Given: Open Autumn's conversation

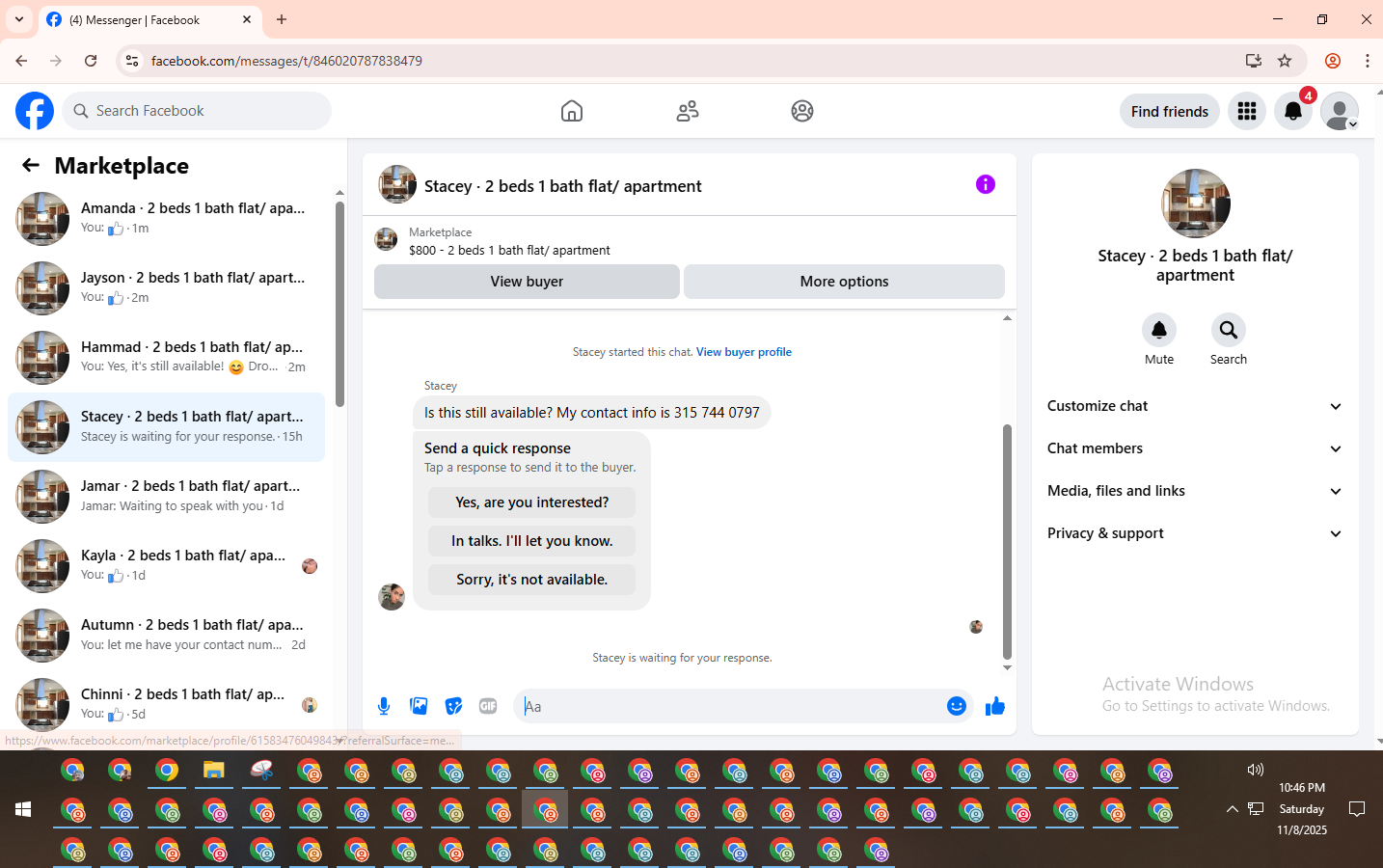Looking at the screenshot, I should pyautogui.click(x=166, y=636).
